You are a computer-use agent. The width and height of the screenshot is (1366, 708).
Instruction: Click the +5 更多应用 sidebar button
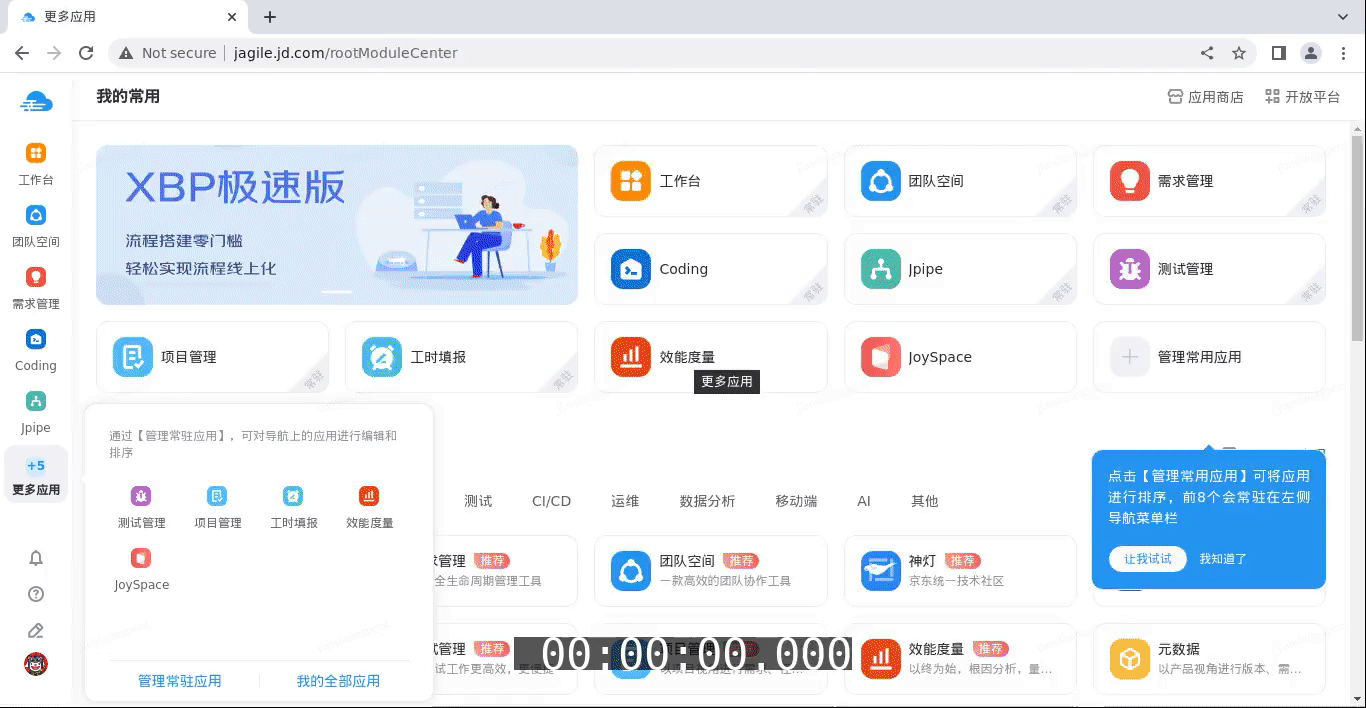coord(36,476)
